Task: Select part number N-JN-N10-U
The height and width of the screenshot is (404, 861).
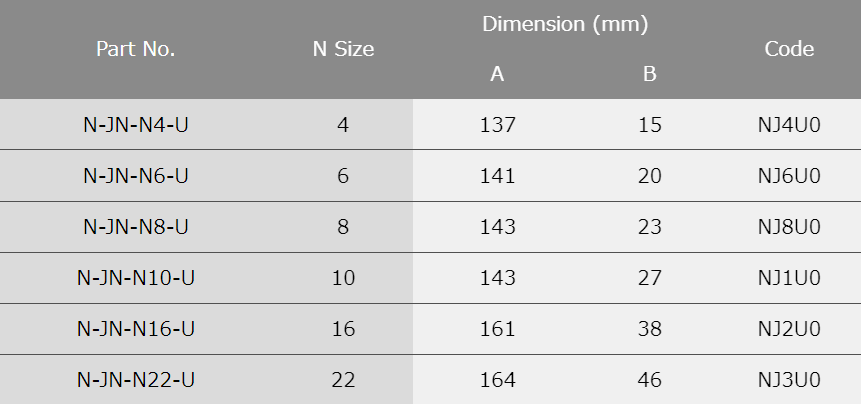Action: 136,278
